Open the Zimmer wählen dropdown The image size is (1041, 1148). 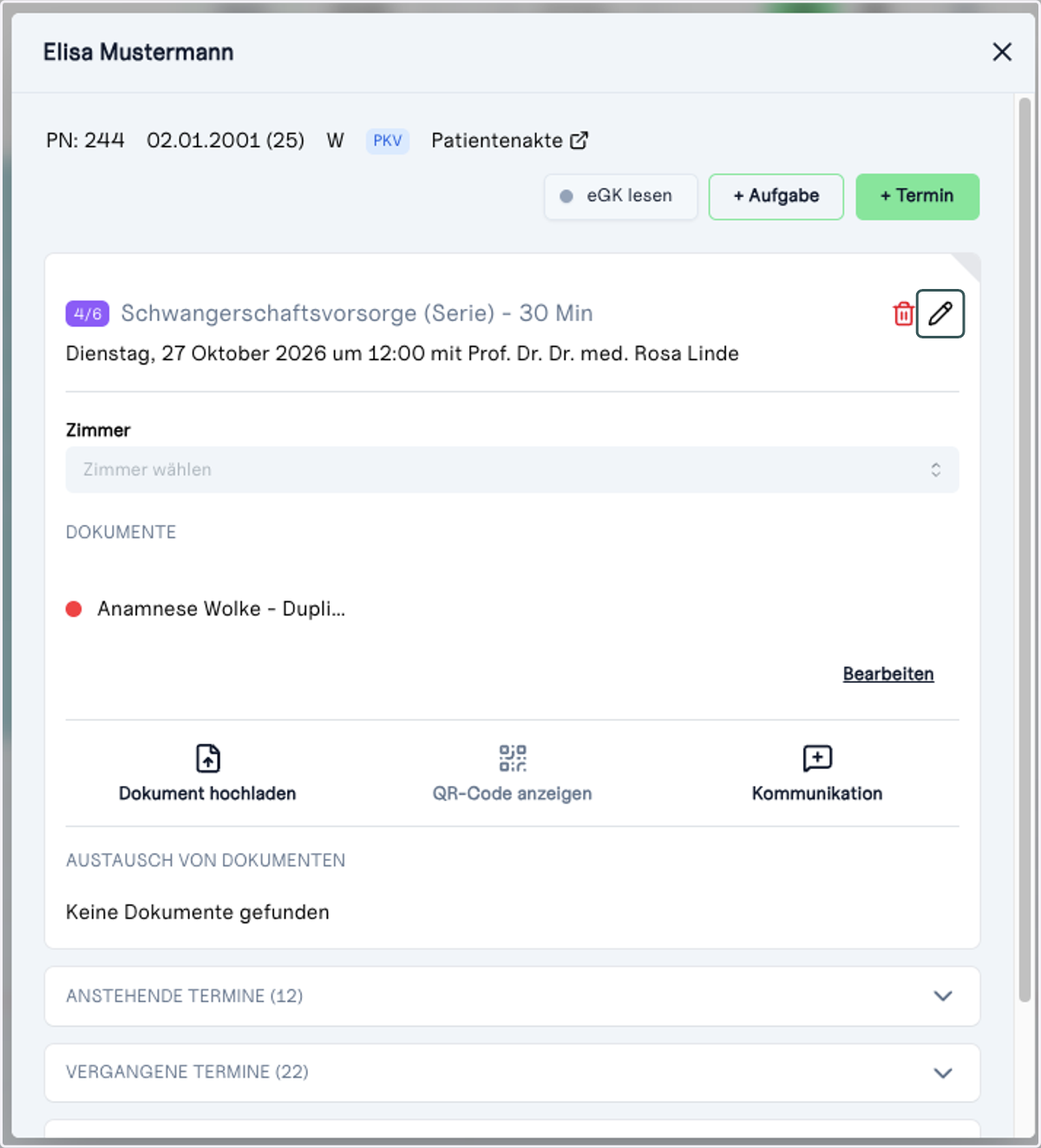[513, 469]
